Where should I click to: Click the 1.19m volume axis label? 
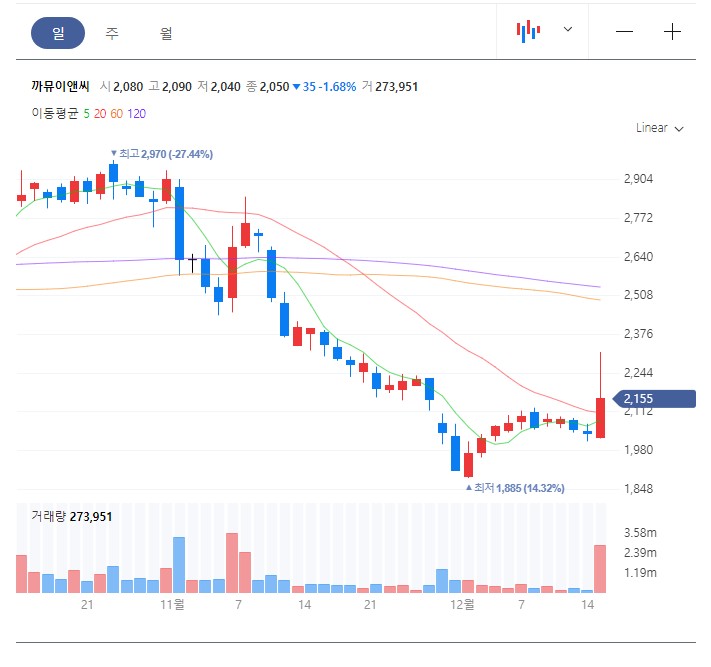click(640, 573)
